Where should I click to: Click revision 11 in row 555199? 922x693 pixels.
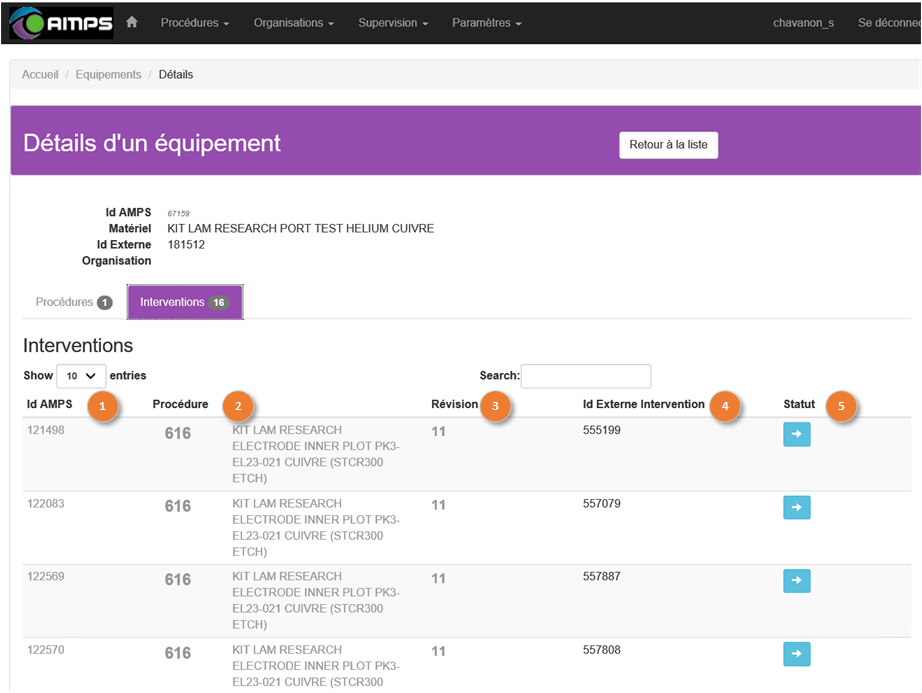438,432
